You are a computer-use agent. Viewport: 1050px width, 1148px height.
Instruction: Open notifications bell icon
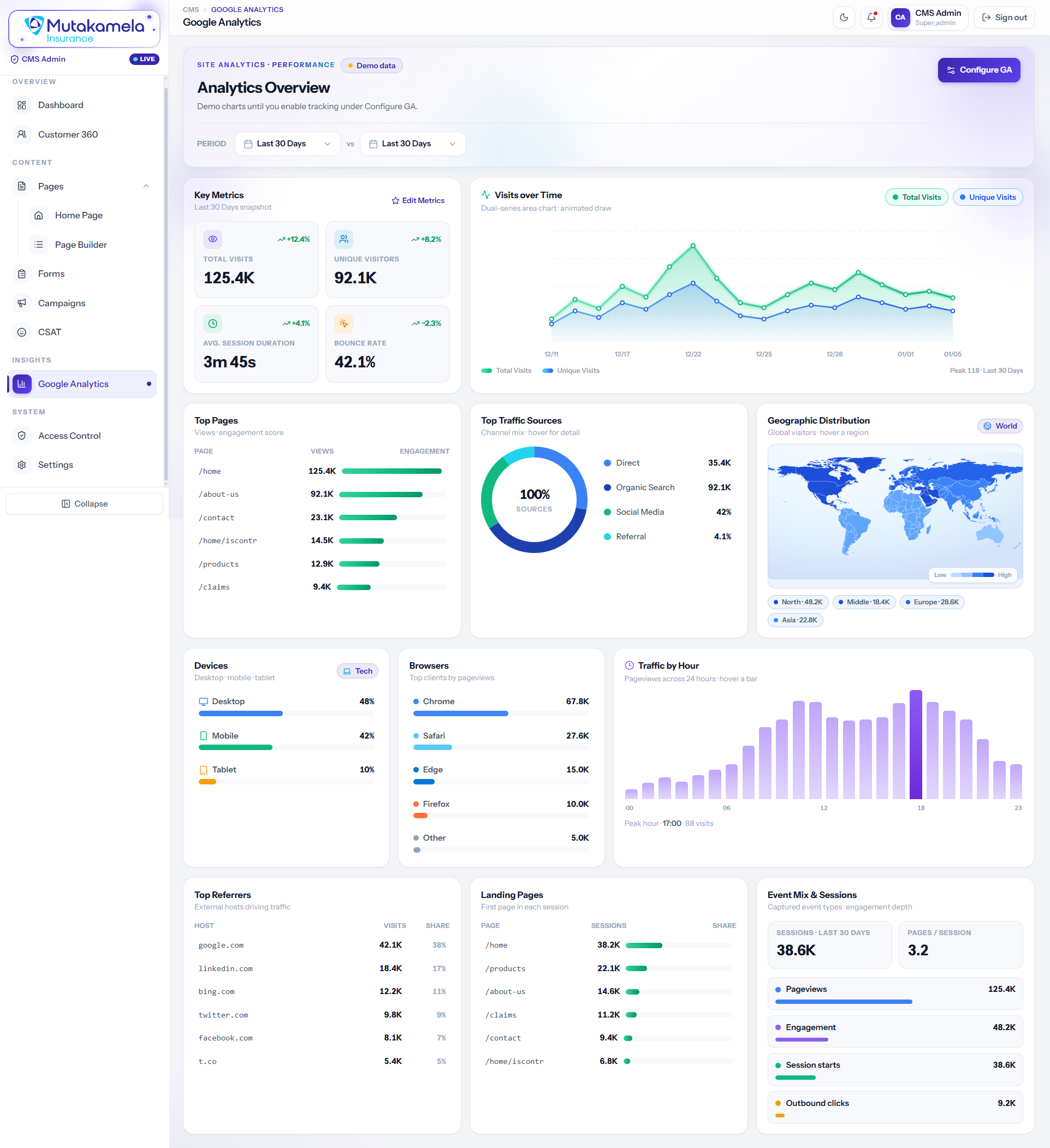point(871,17)
